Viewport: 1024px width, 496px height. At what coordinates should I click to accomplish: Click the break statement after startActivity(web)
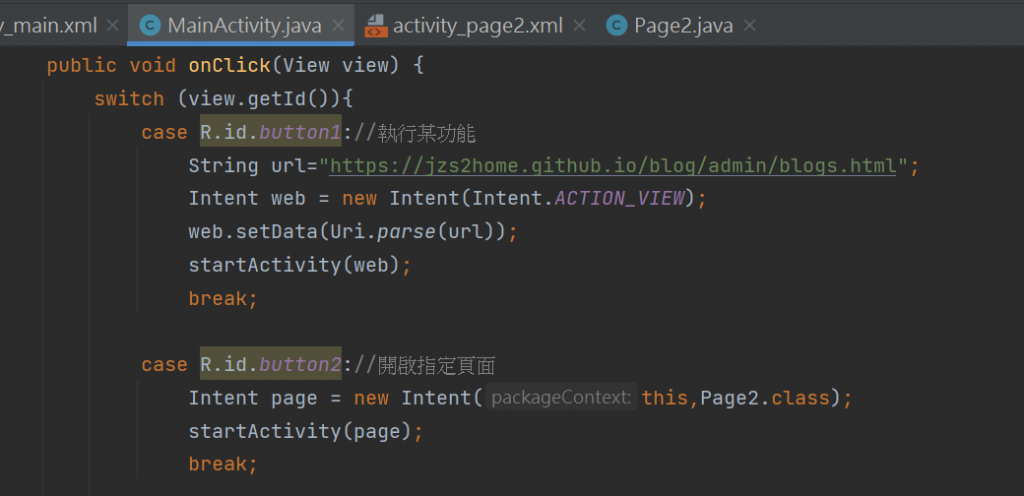point(223,298)
